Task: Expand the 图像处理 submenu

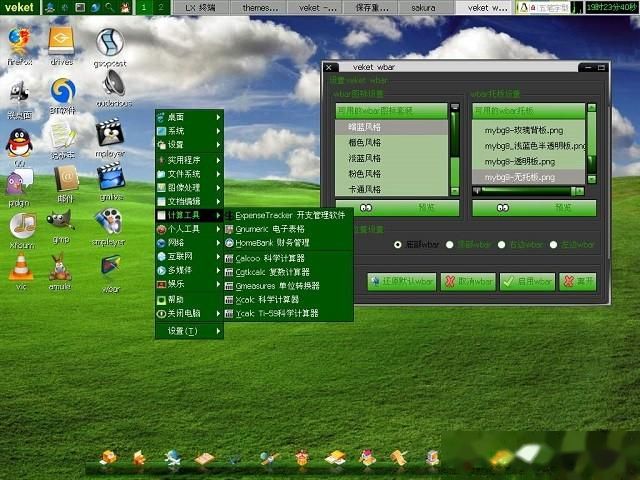Action: click(x=189, y=188)
